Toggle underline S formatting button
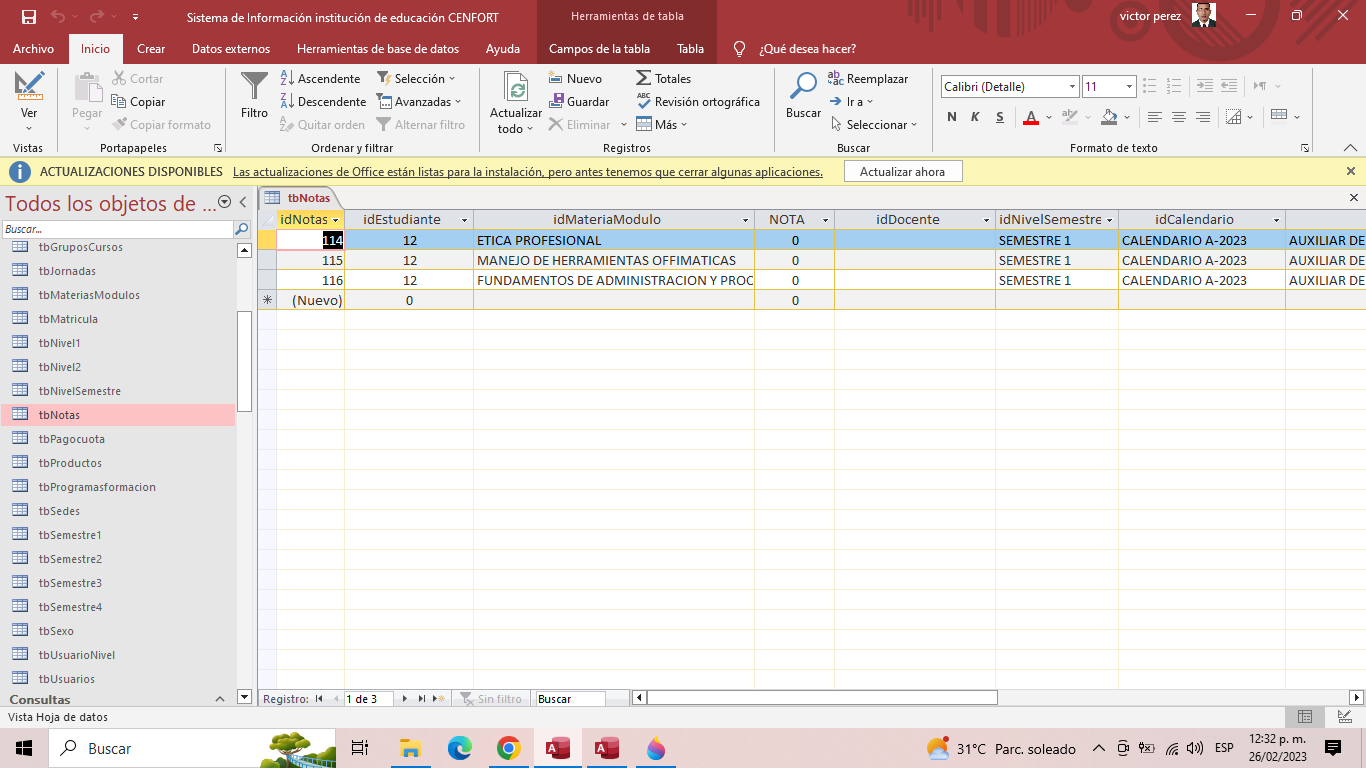The height and width of the screenshot is (768, 1366). click(999, 117)
